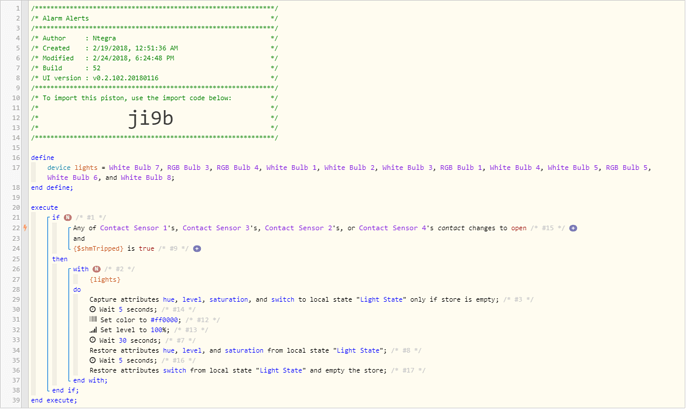Image resolution: width=690 pixels, height=412 pixels.
Task: Click the clock icon of Wait 30 seconds
Action: [x=93, y=341]
